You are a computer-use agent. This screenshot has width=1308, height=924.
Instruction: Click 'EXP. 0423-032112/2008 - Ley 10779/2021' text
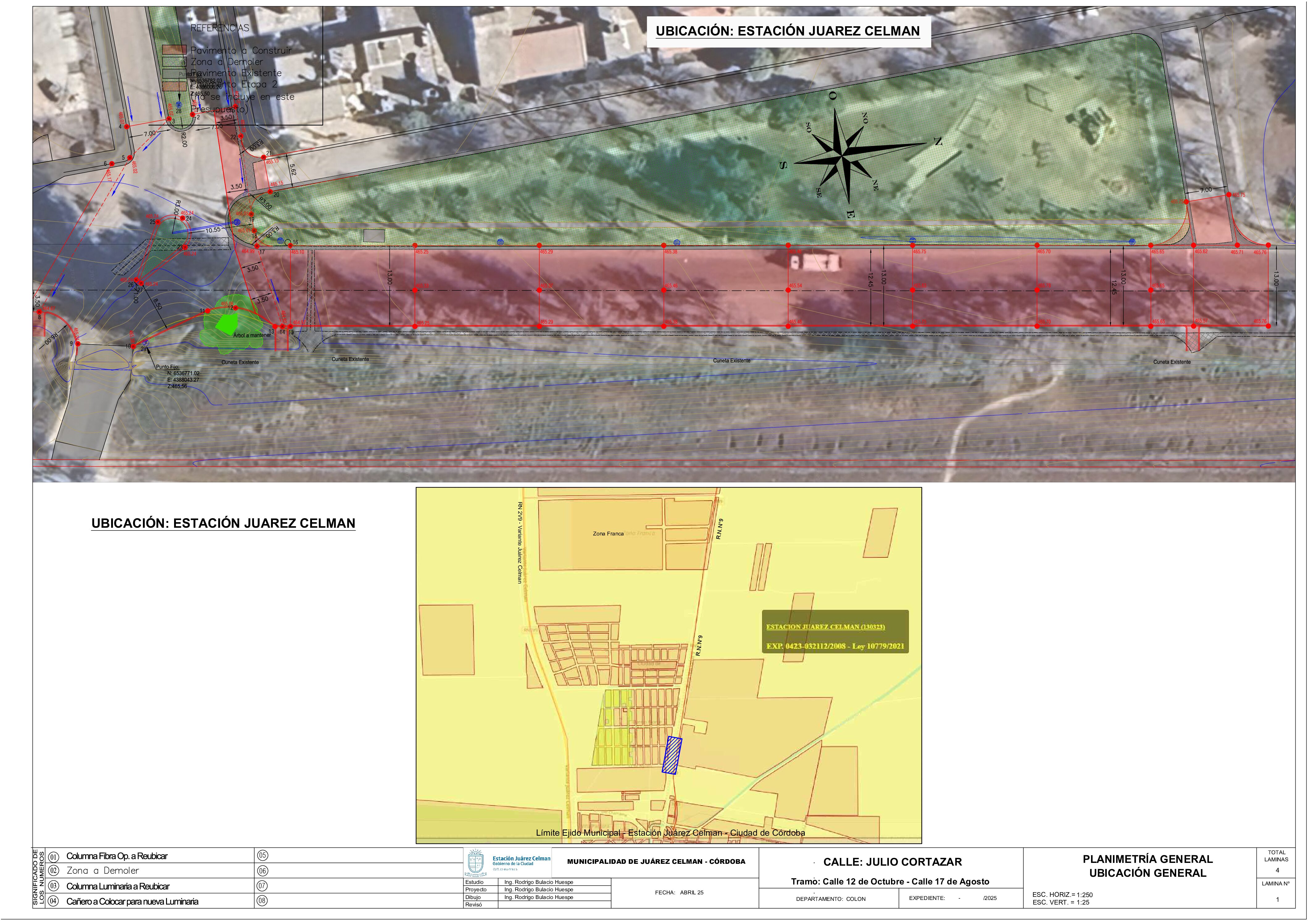[835, 647]
